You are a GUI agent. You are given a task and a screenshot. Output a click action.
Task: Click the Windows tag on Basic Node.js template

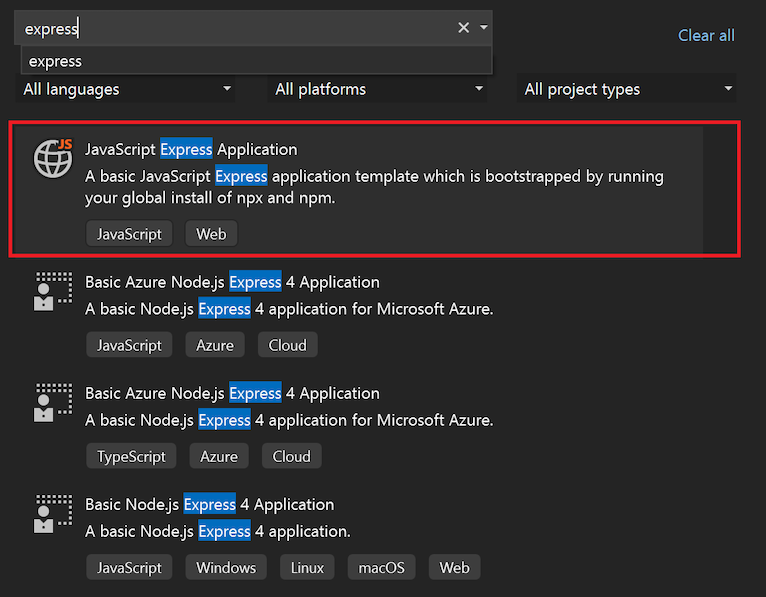click(x=226, y=567)
